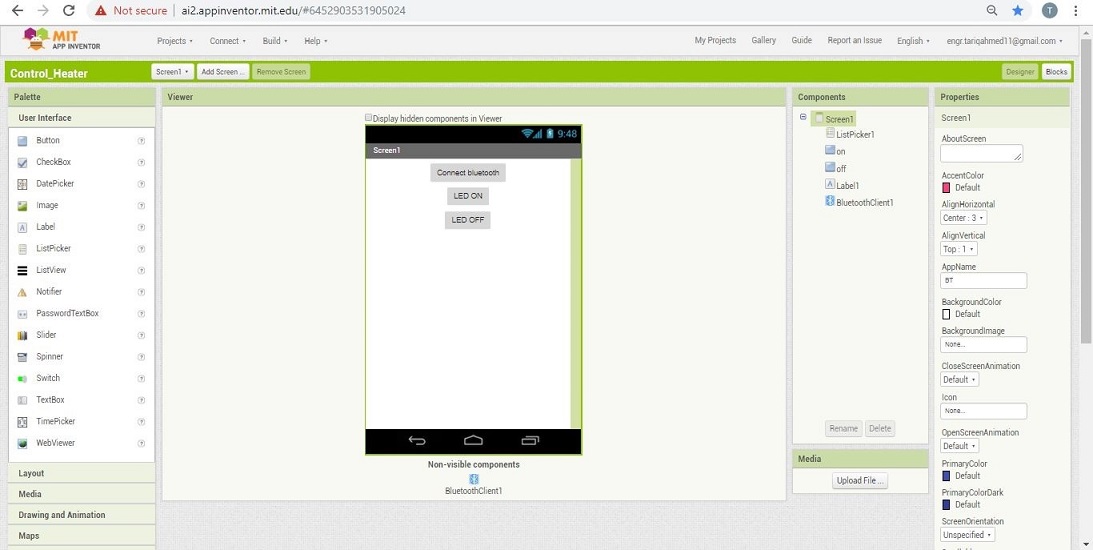Bookmark this page with star icon
This screenshot has width=1093, height=550.
point(1018,10)
